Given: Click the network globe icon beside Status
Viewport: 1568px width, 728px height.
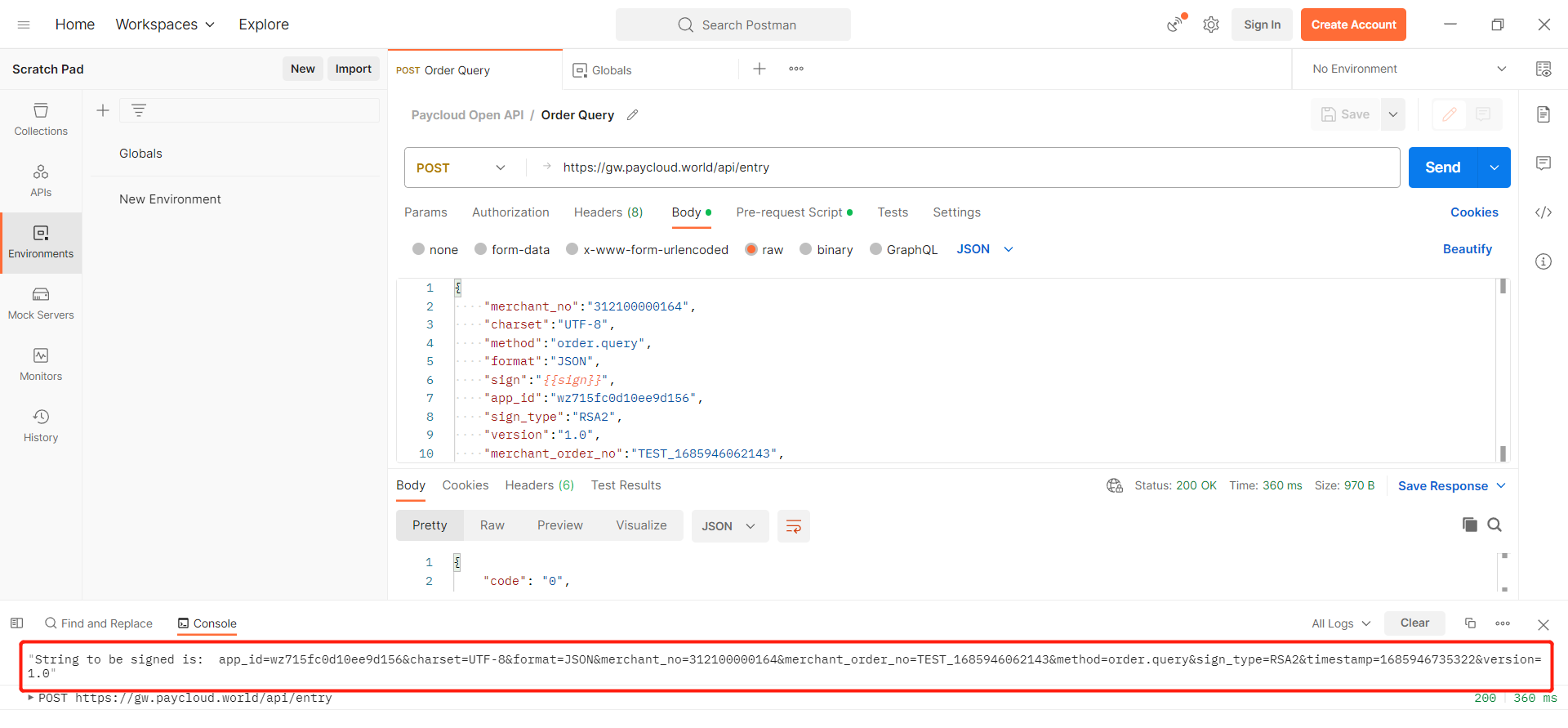Looking at the screenshot, I should tap(1115, 485).
